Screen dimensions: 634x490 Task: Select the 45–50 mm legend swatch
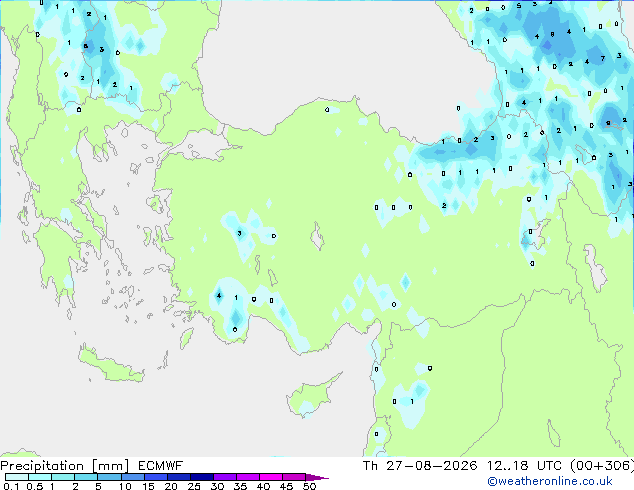click(x=294, y=477)
